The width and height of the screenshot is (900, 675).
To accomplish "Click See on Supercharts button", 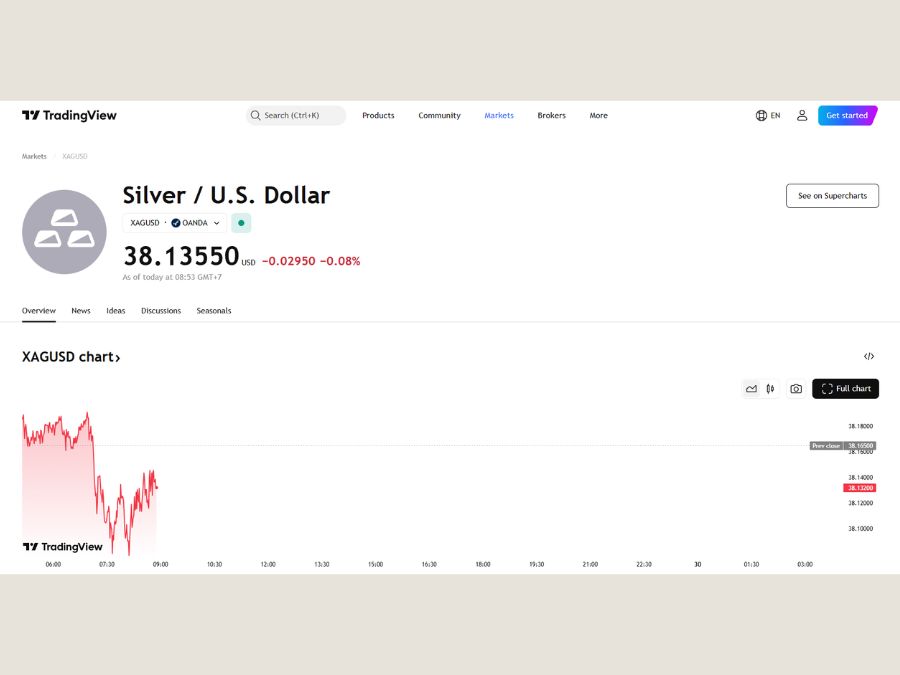I will [832, 196].
